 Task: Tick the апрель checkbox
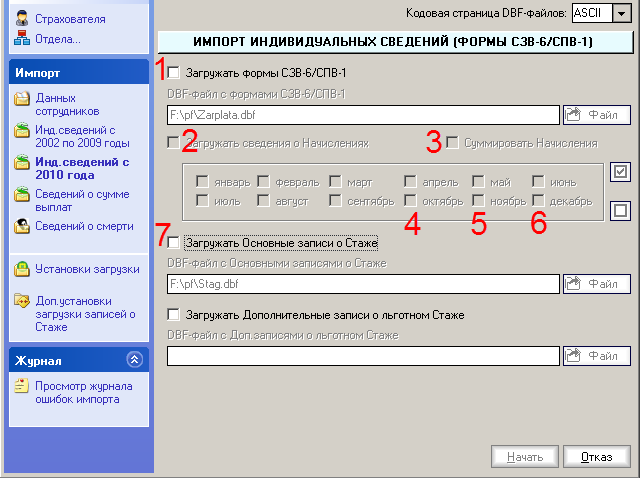tap(410, 181)
